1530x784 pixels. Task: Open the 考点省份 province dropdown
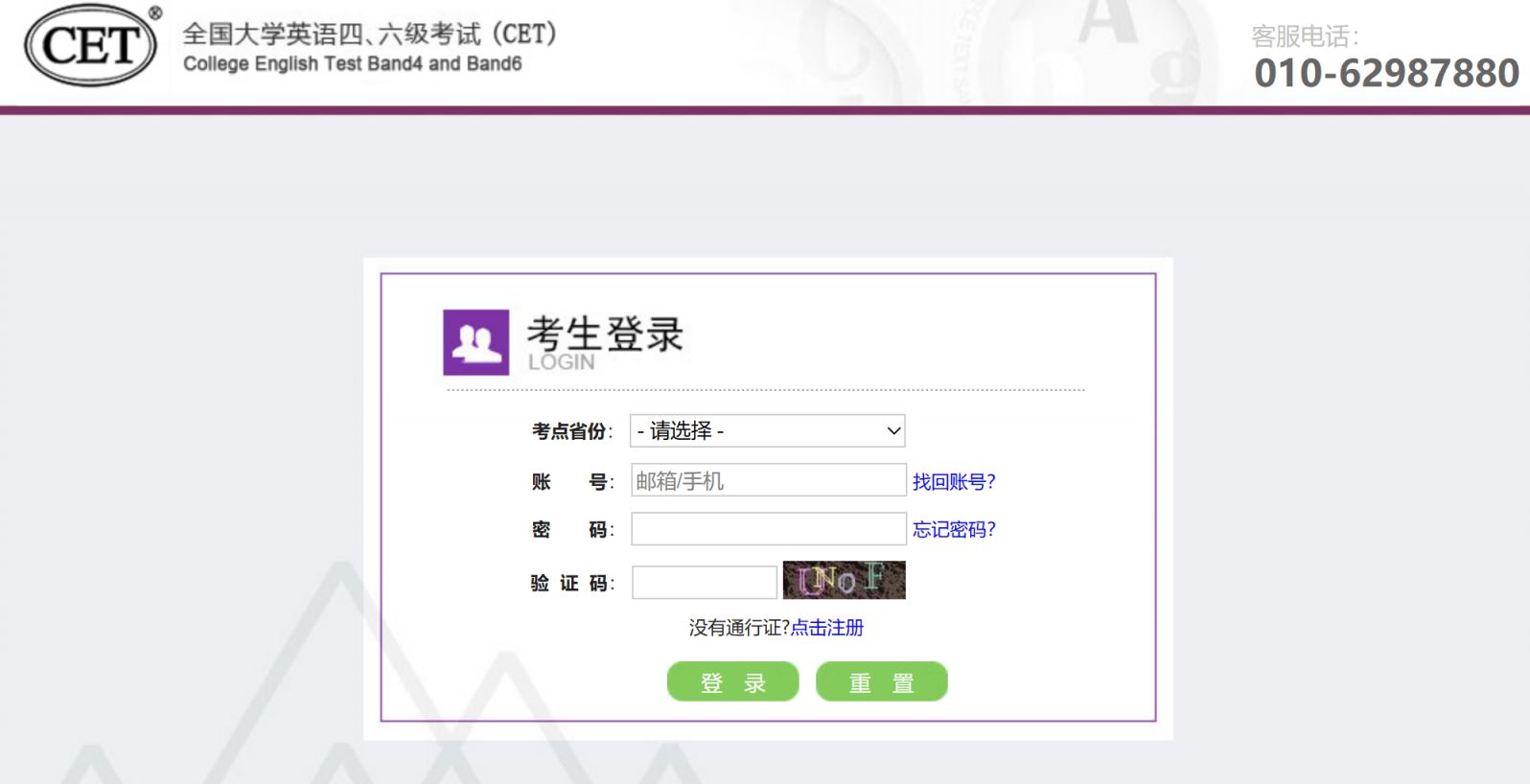(x=767, y=431)
